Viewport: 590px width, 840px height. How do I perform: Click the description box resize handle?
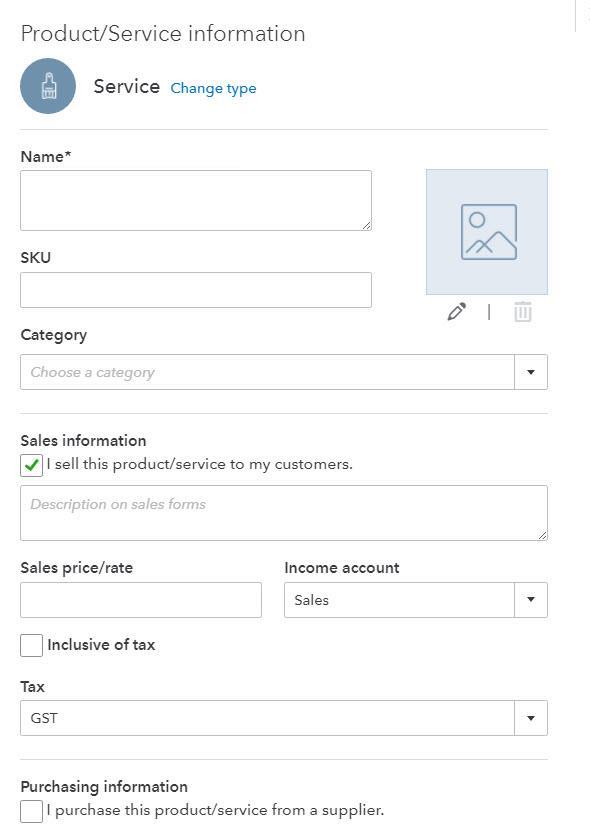(542, 535)
